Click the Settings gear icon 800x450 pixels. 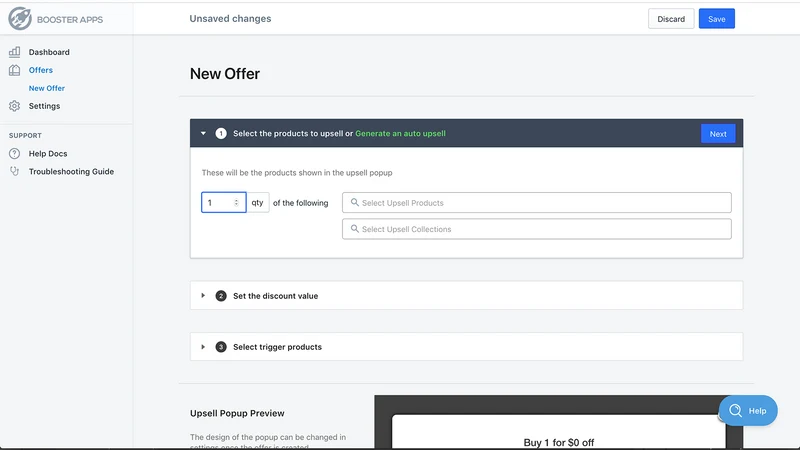[15, 106]
